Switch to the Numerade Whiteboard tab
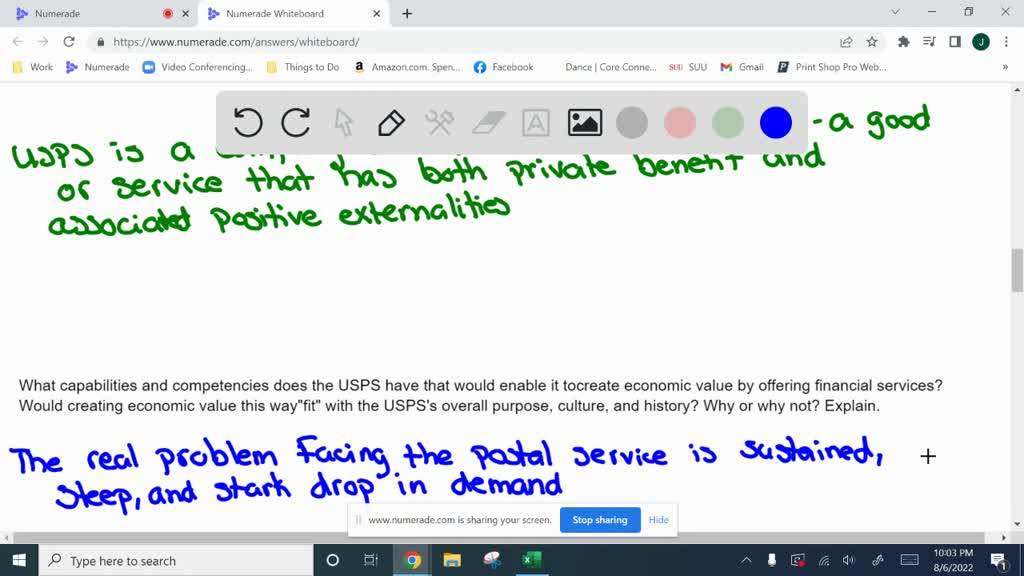This screenshot has height=576, width=1024. [280, 15]
